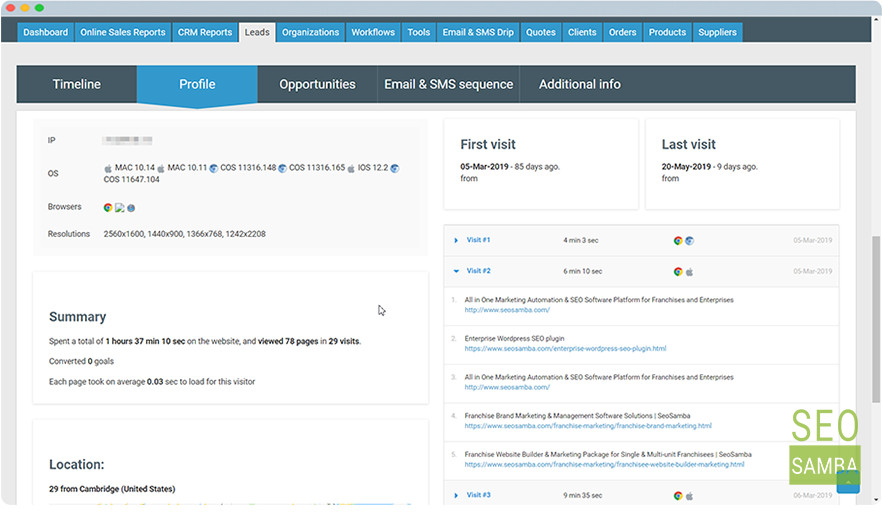Open Email & SMS Drip tab
The width and height of the screenshot is (883, 512).
[478, 32]
